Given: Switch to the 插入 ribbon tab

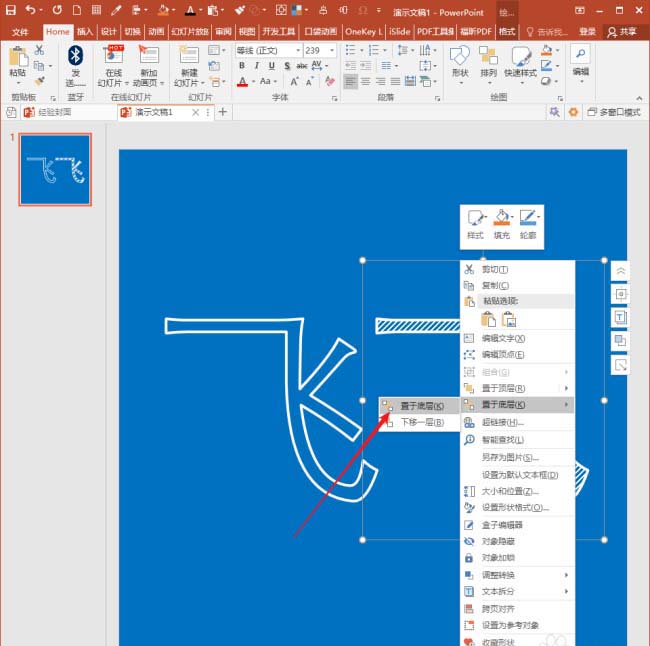Looking at the screenshot, I should point(85,31).
